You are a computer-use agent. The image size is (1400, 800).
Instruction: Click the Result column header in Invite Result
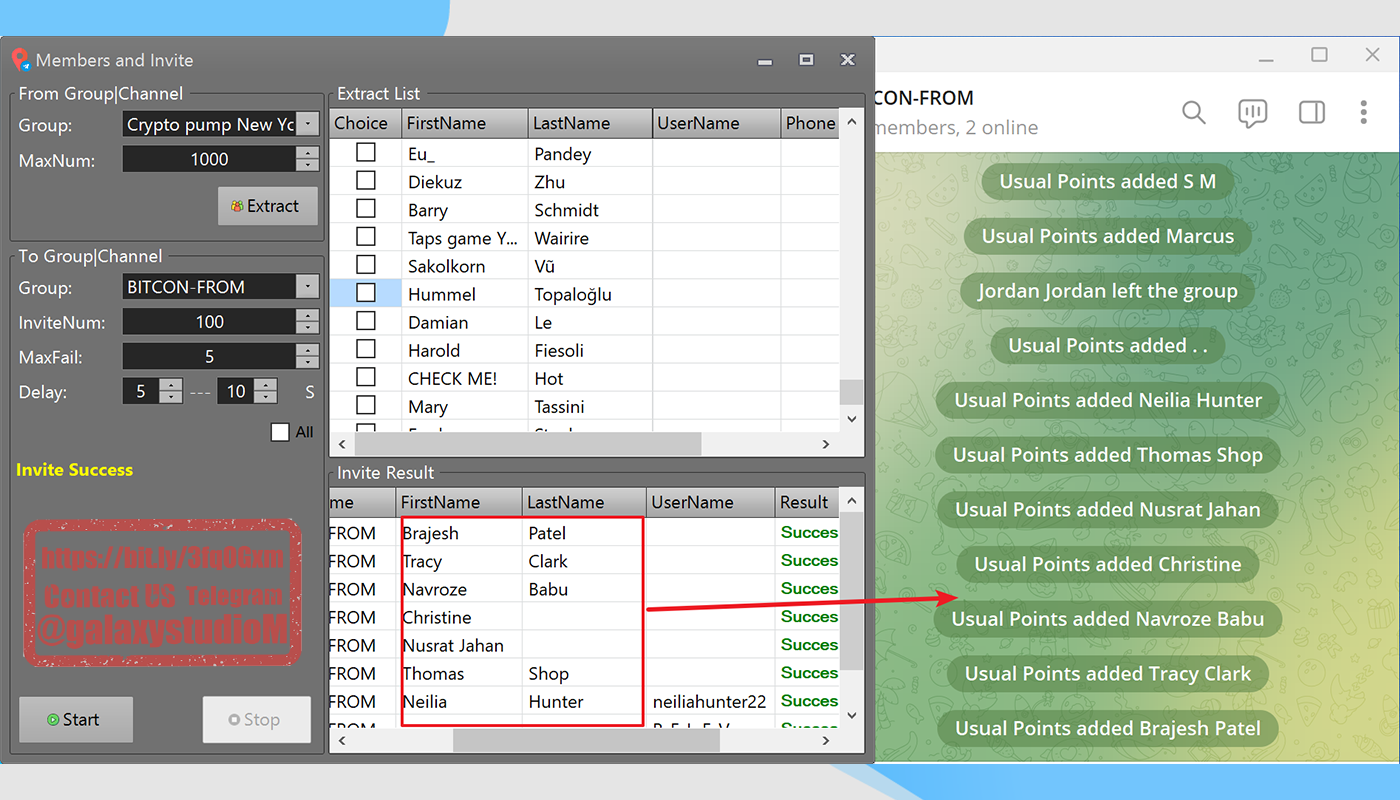[x=804, y=502]
